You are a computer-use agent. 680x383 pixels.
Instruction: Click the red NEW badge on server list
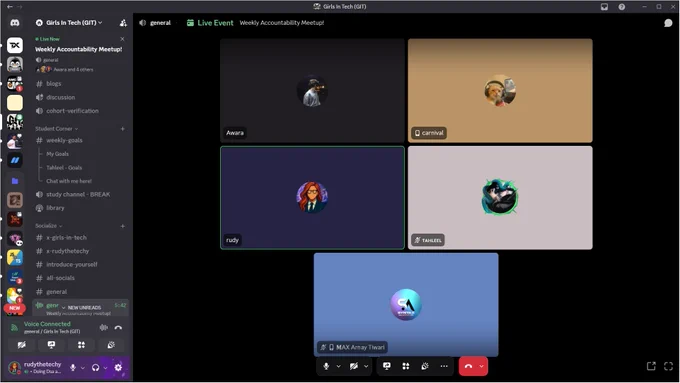[15, 308]
